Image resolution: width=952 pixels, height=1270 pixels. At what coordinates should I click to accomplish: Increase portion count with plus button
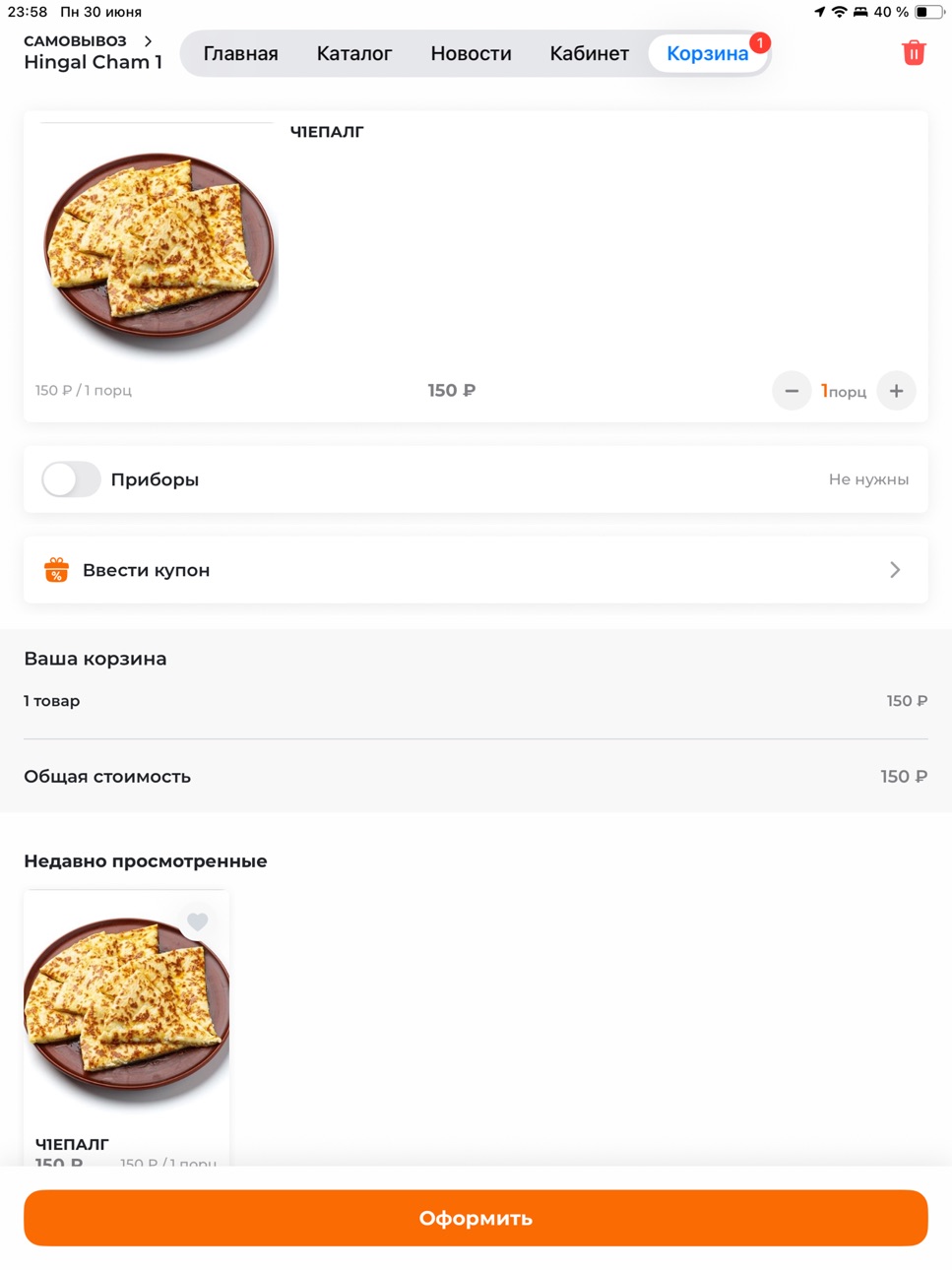pos(896,391)
